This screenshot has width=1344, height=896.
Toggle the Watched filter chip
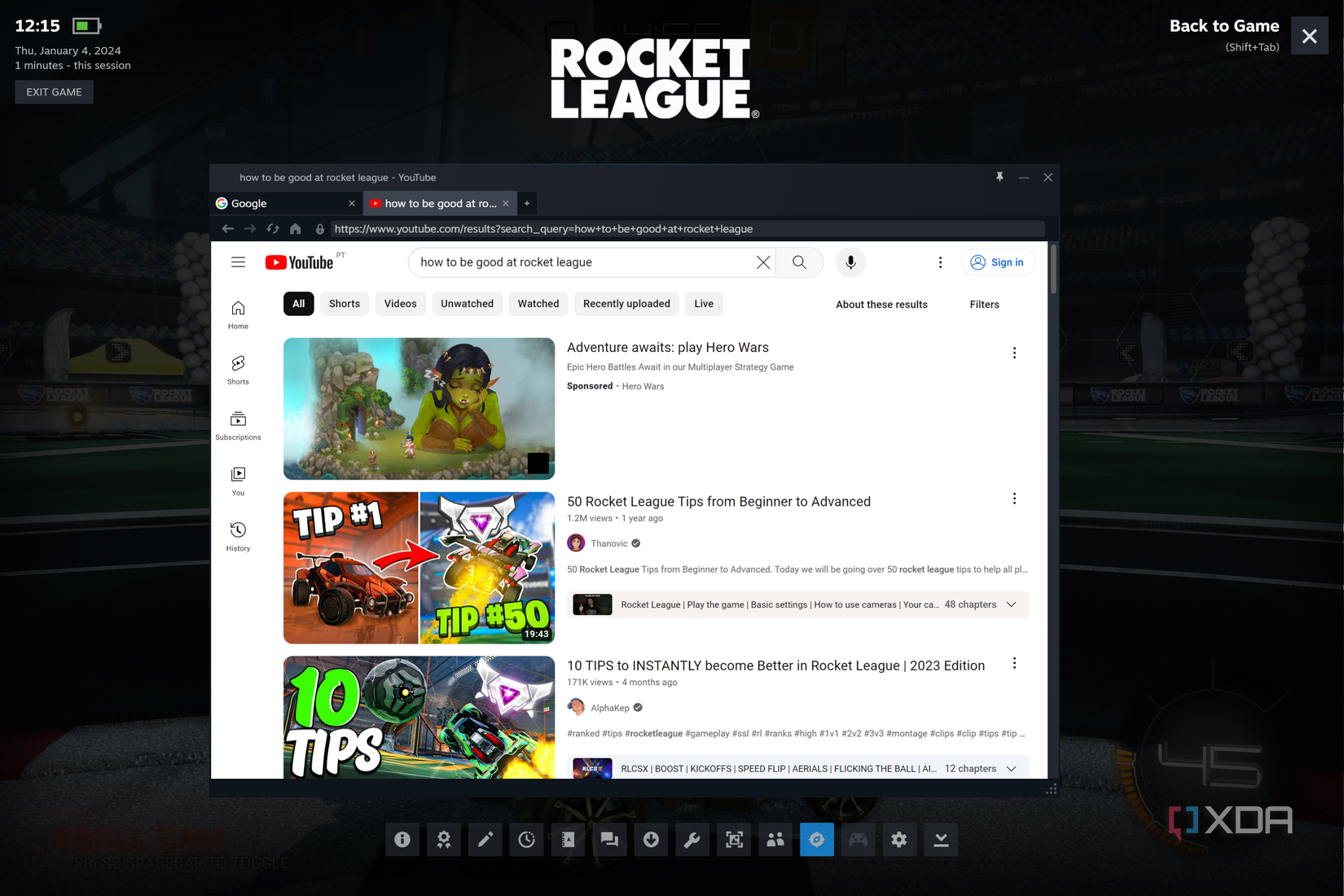click(538, 303)
